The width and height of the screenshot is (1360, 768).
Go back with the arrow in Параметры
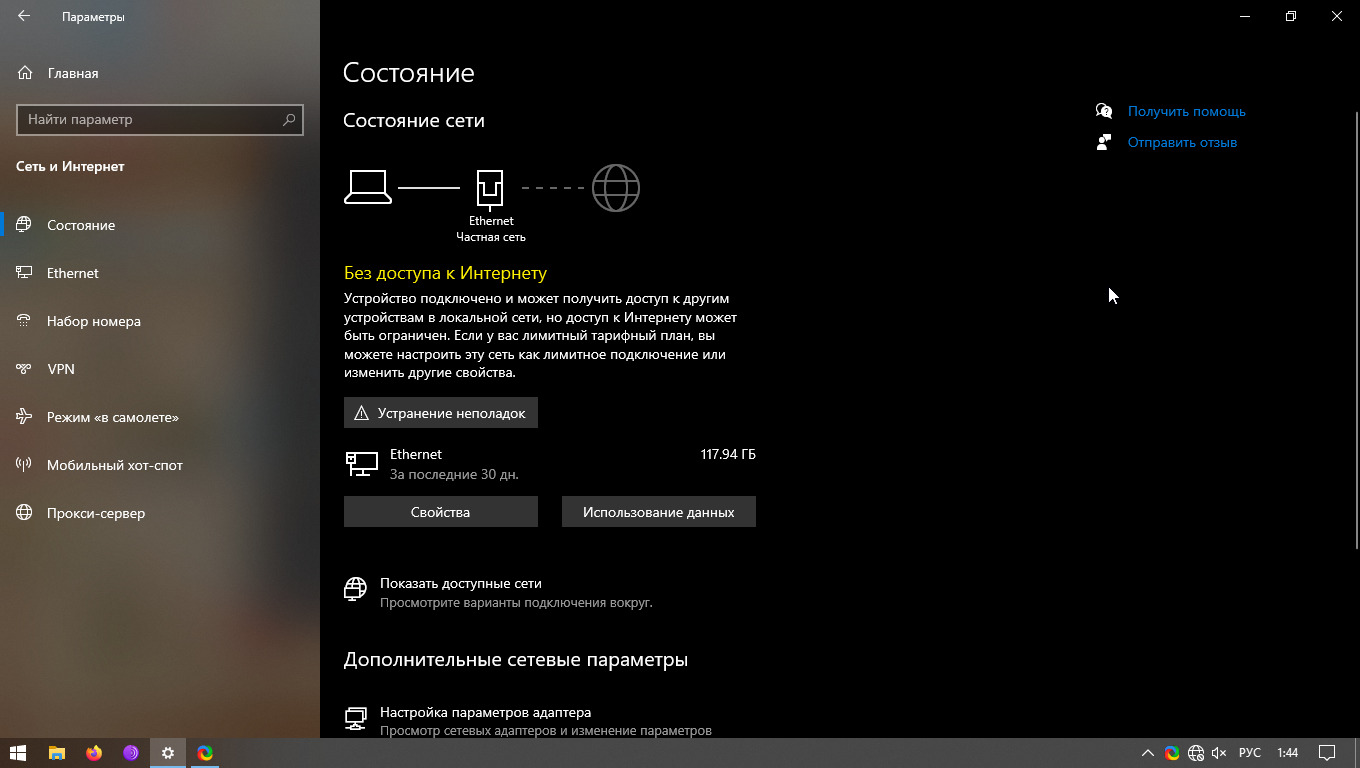(24, 17)
